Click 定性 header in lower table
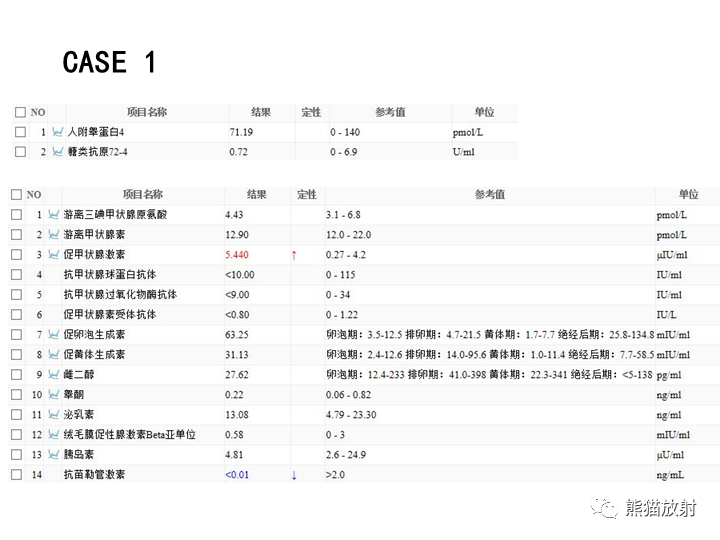This screenshot has height=540, width=720. coord(307,195)
